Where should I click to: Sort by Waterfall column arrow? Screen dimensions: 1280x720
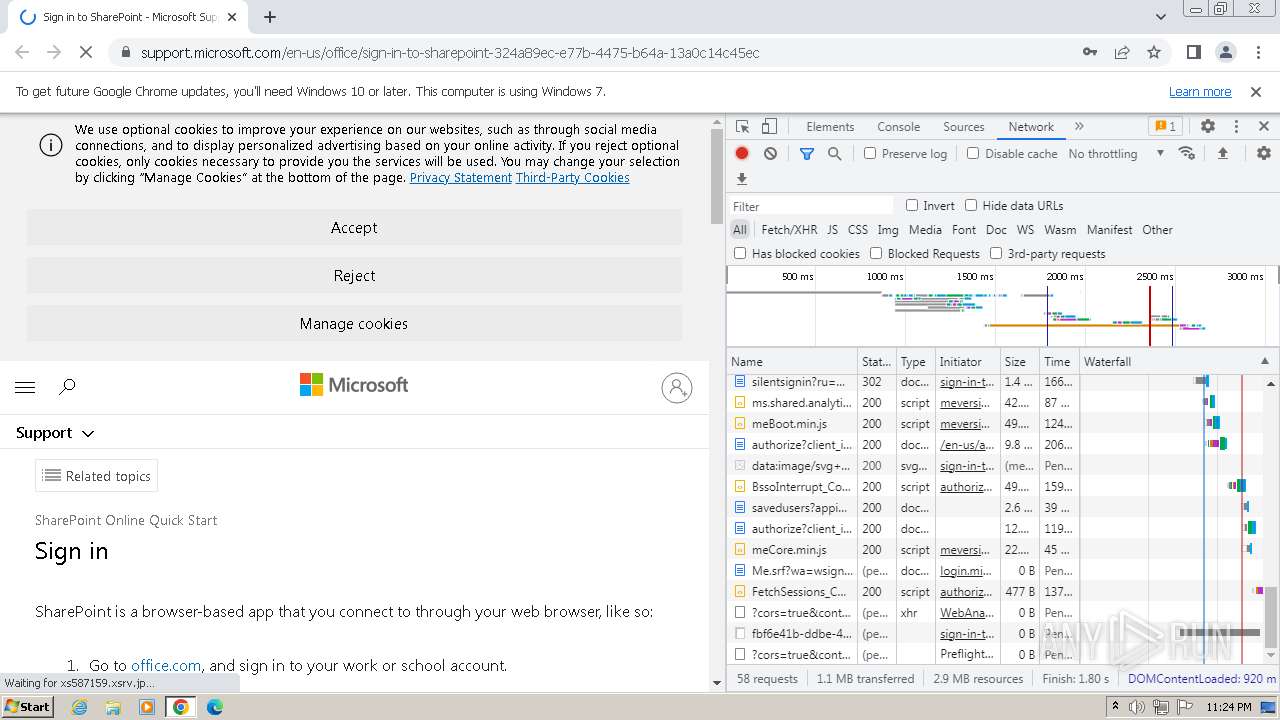click(x=1264, y=361)
